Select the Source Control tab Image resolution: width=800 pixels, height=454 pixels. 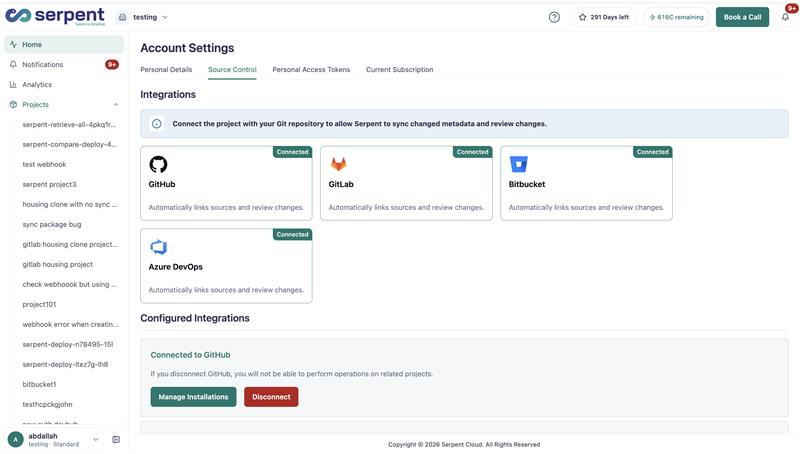(232, 69)
